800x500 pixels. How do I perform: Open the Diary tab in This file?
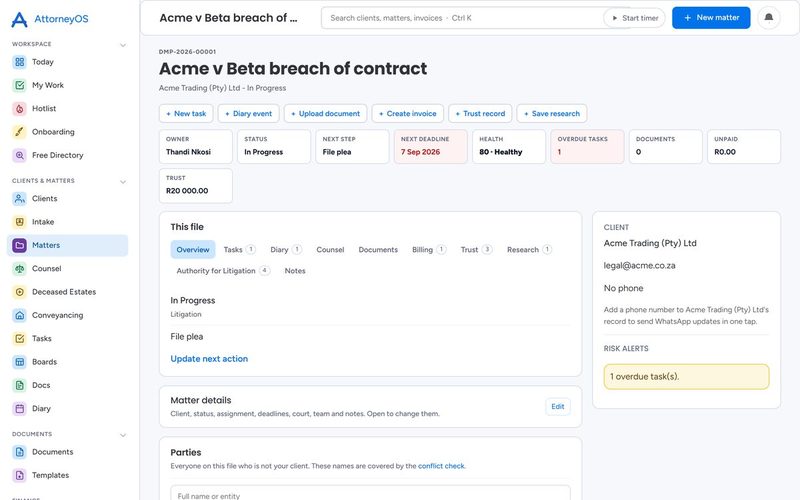click(286, 249)
